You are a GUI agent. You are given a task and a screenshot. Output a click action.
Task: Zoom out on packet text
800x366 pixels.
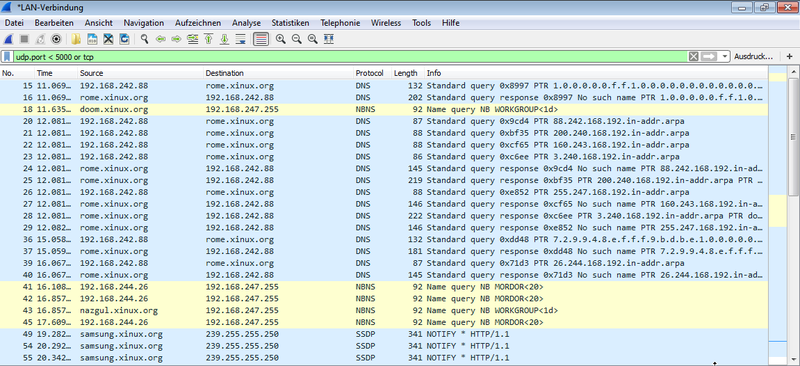pos(296,39)
